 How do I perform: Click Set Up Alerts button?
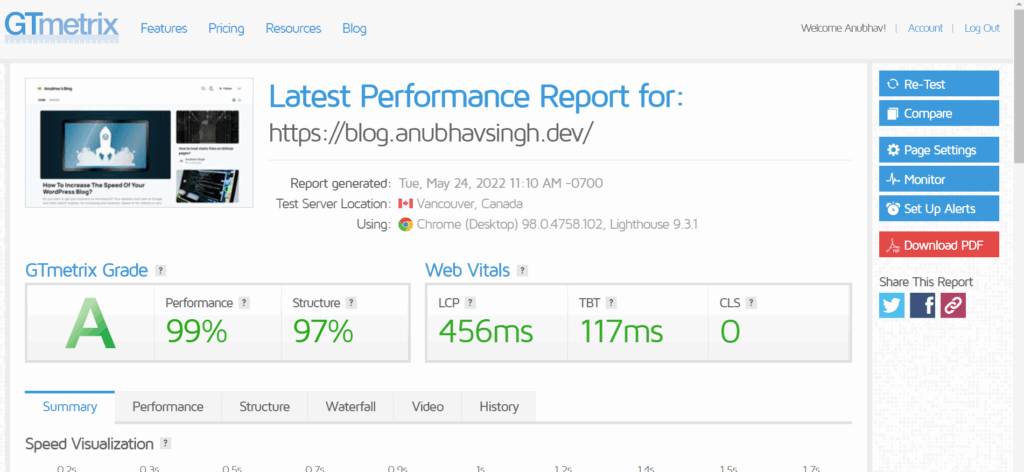pyautogui.click(x=938, y=209)
